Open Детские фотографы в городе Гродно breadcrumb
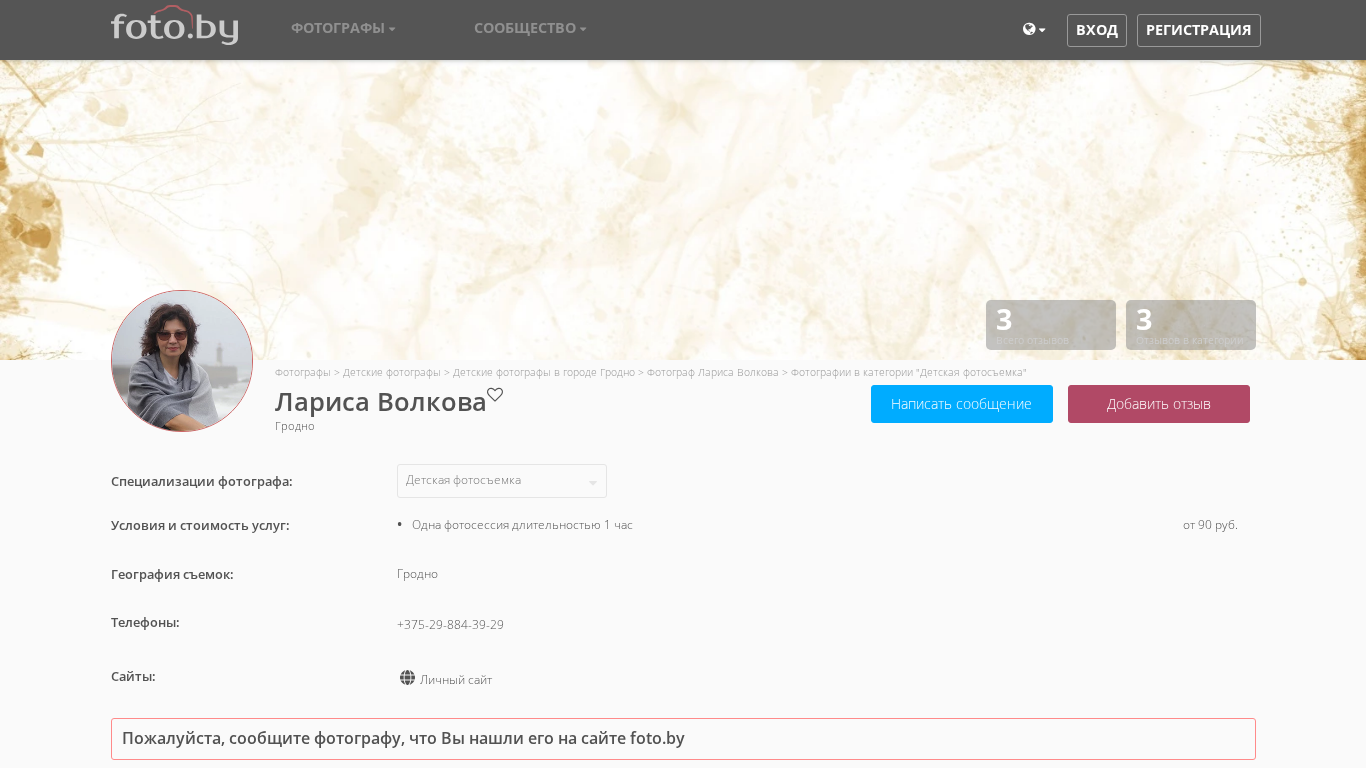This screenshot has width=1366, height=768. (x=543, y=372)
